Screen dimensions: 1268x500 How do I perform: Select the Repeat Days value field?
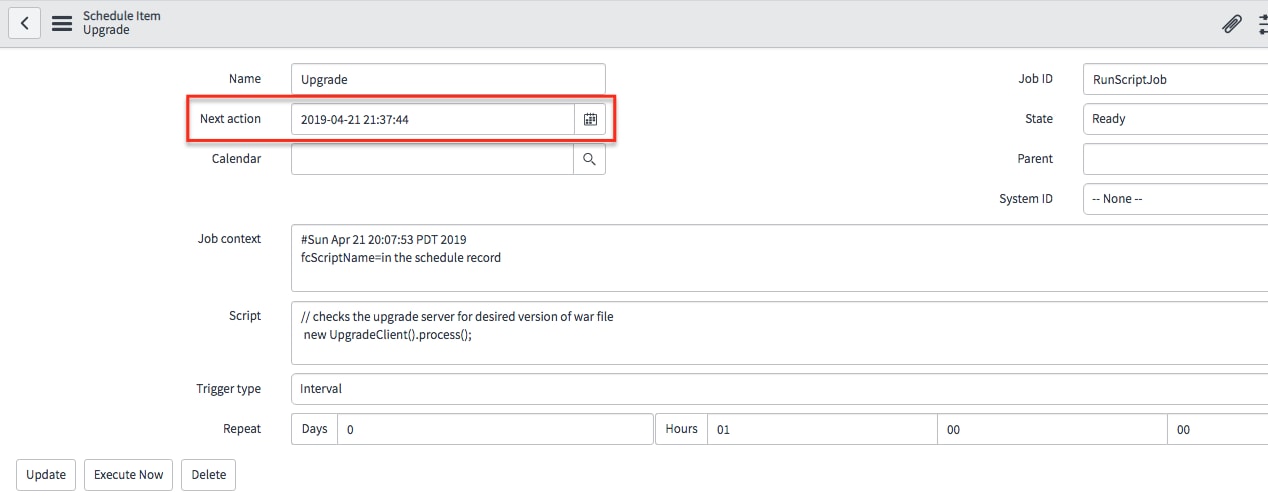point(495,429)
